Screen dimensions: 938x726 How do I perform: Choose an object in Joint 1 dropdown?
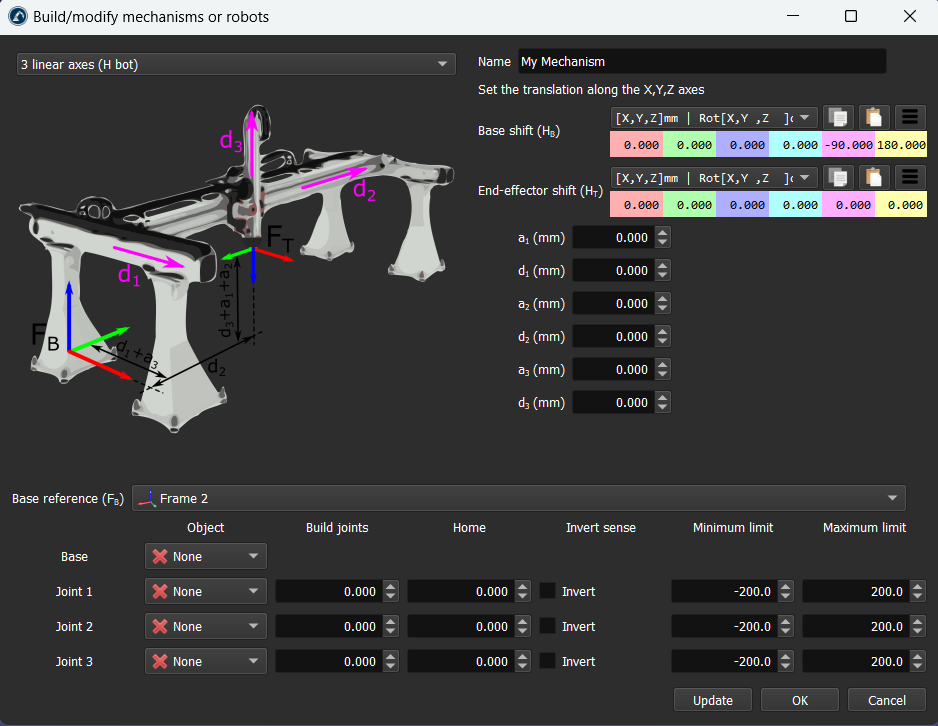(x=206, y=591)
